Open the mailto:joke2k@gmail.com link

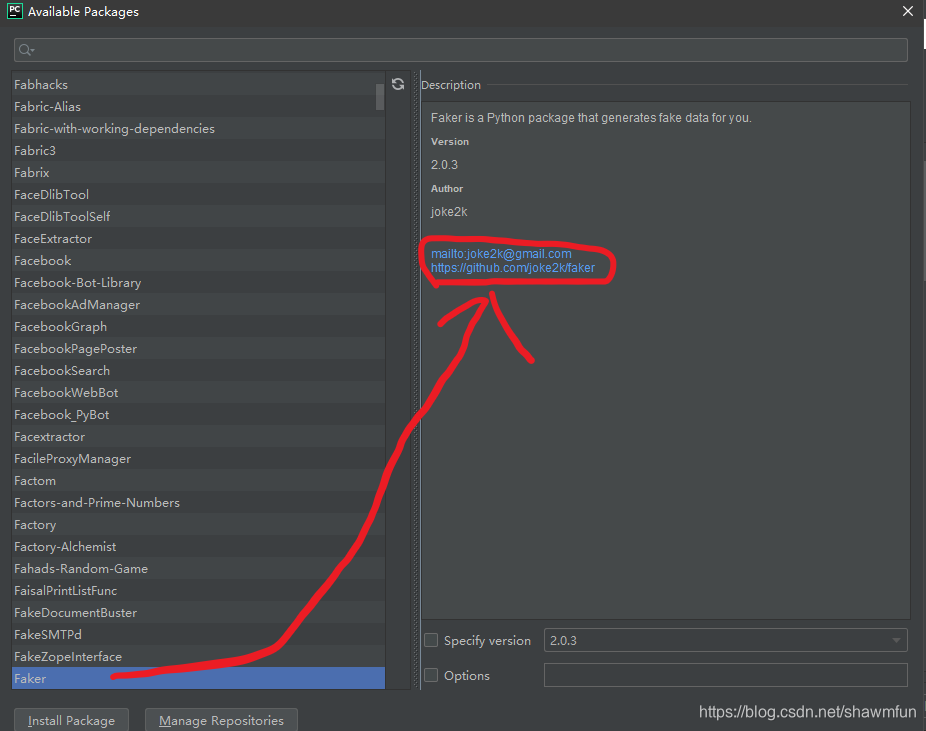coord(501,254)
